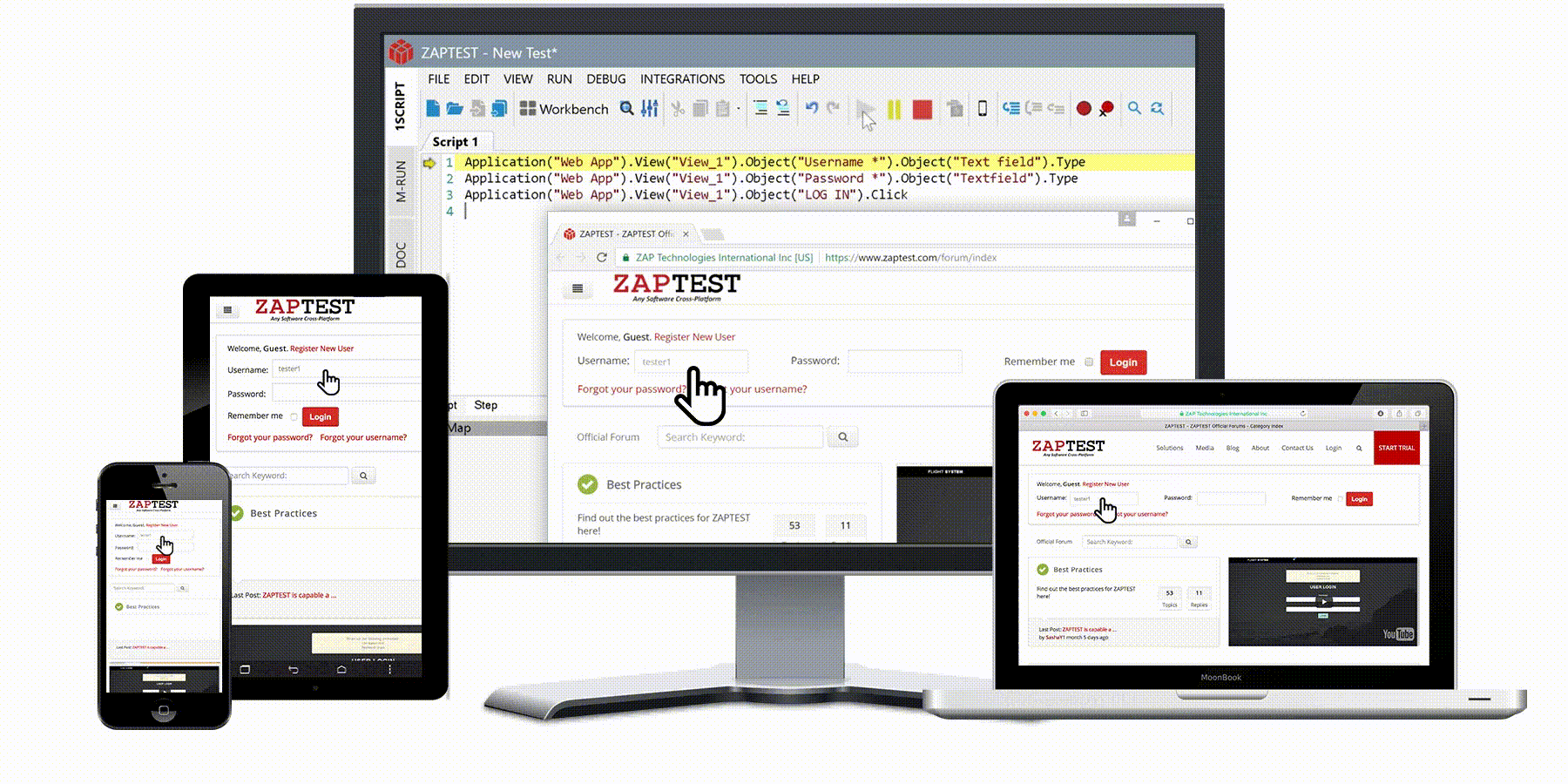Screen dimensions: 1568x784
Task: Click the Password field on monitor browser
Action: point(905,361)
